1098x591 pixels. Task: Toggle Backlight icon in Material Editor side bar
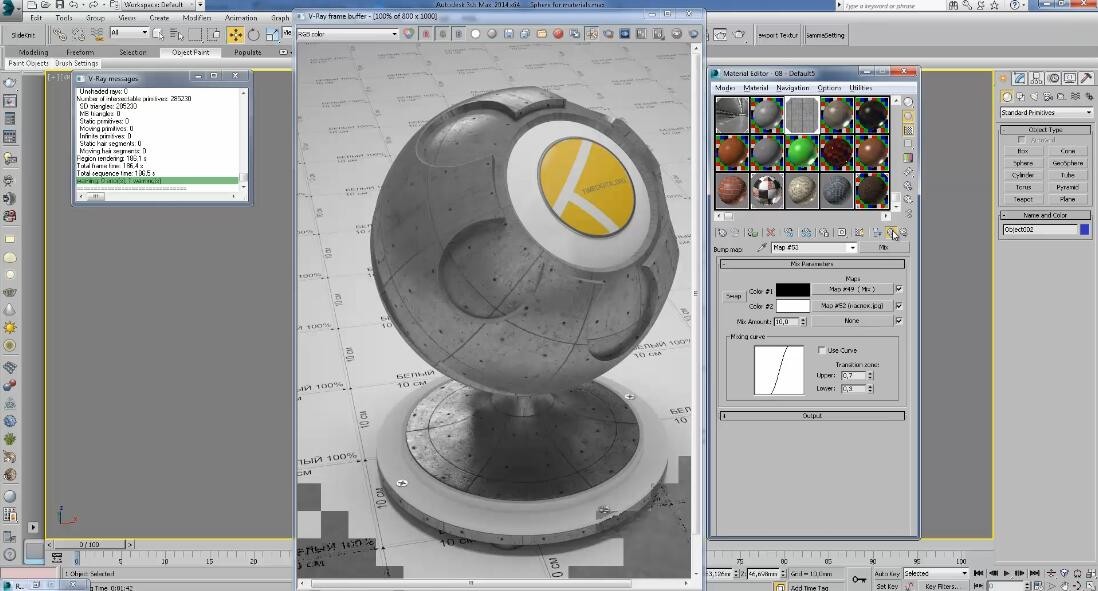coord(908,116)
